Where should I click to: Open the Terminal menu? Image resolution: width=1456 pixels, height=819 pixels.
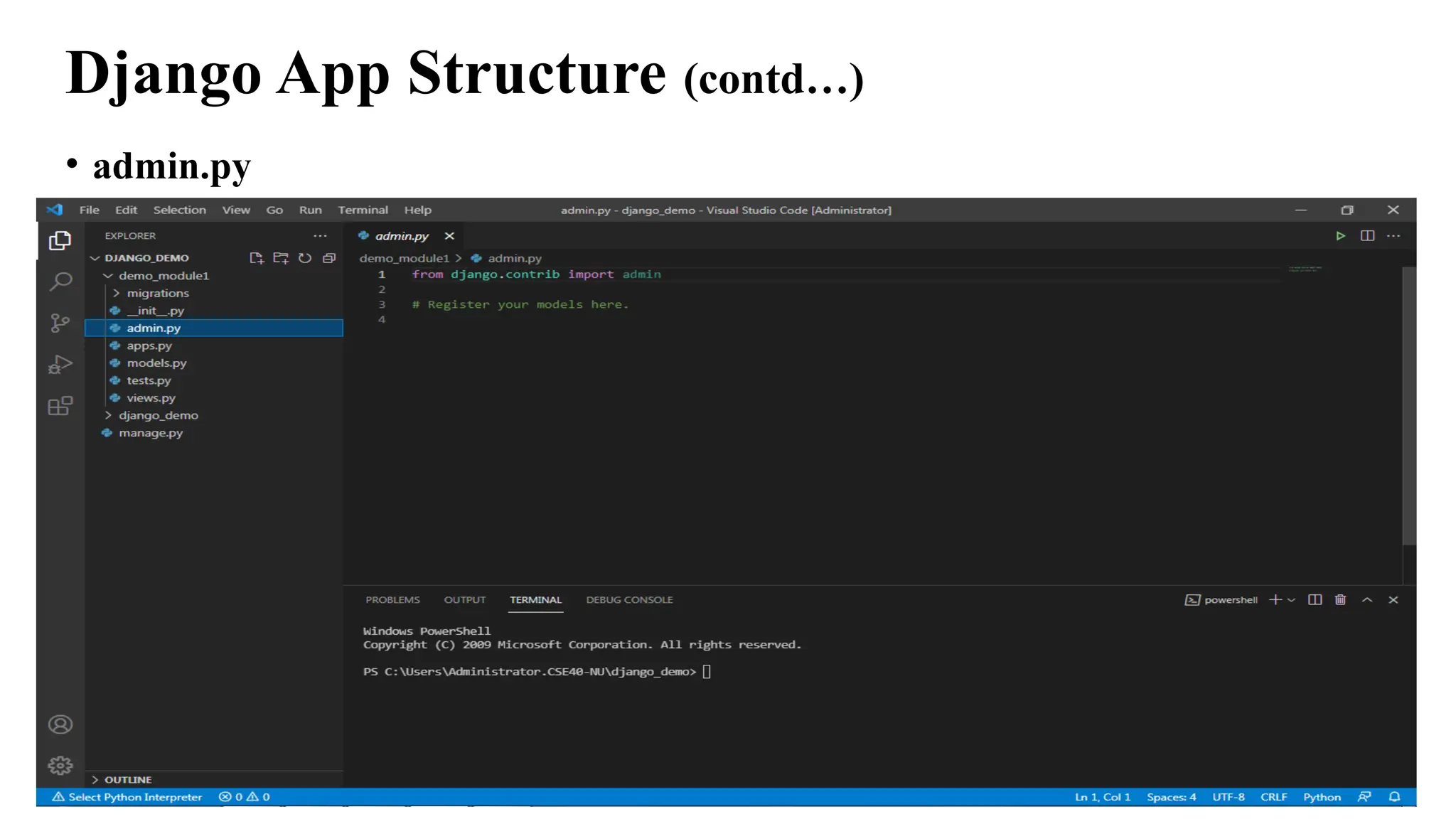click(363, 210)
